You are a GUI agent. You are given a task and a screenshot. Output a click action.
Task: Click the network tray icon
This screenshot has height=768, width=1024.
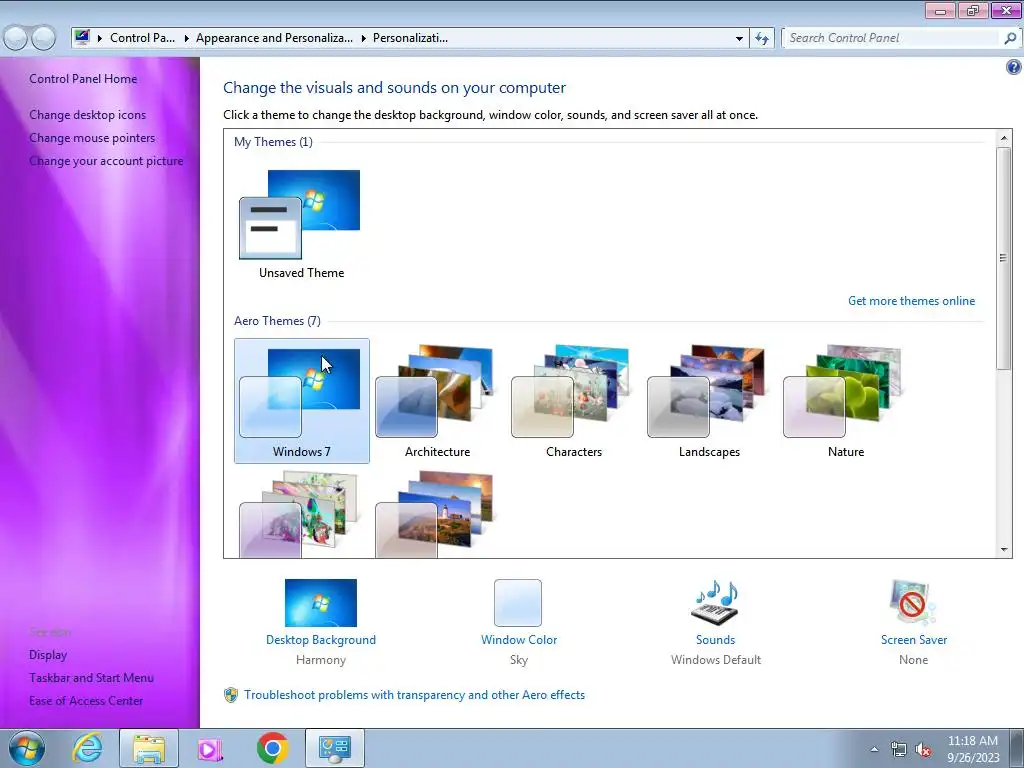(899, 750)
